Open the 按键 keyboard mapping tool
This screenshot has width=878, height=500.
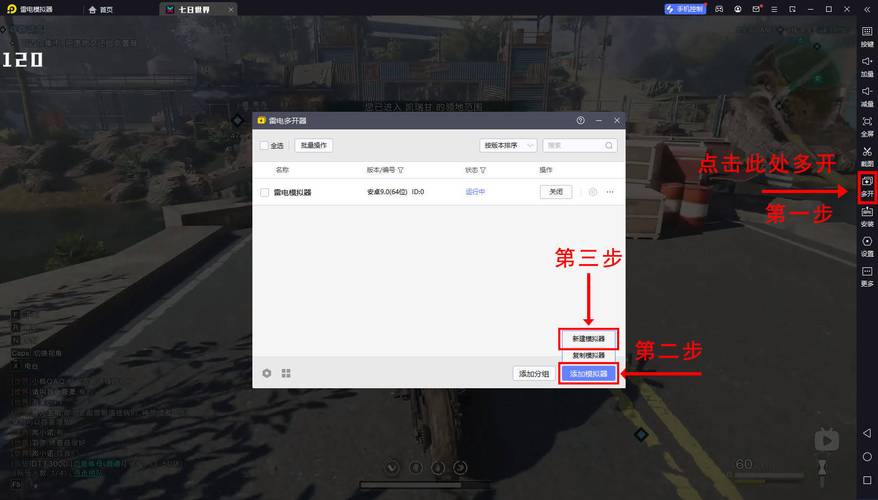[867, 36]
